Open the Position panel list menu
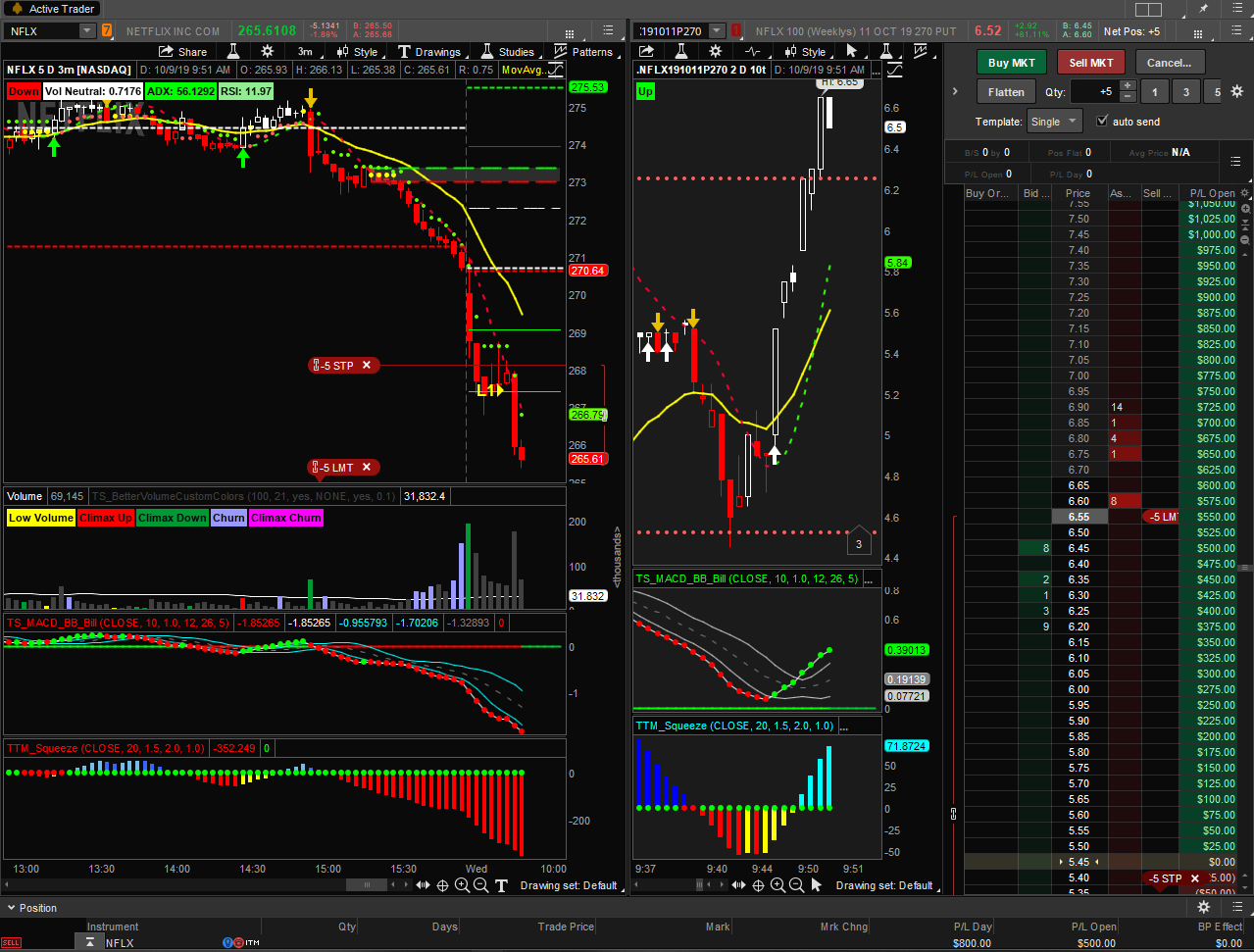 coord(1235,907)
